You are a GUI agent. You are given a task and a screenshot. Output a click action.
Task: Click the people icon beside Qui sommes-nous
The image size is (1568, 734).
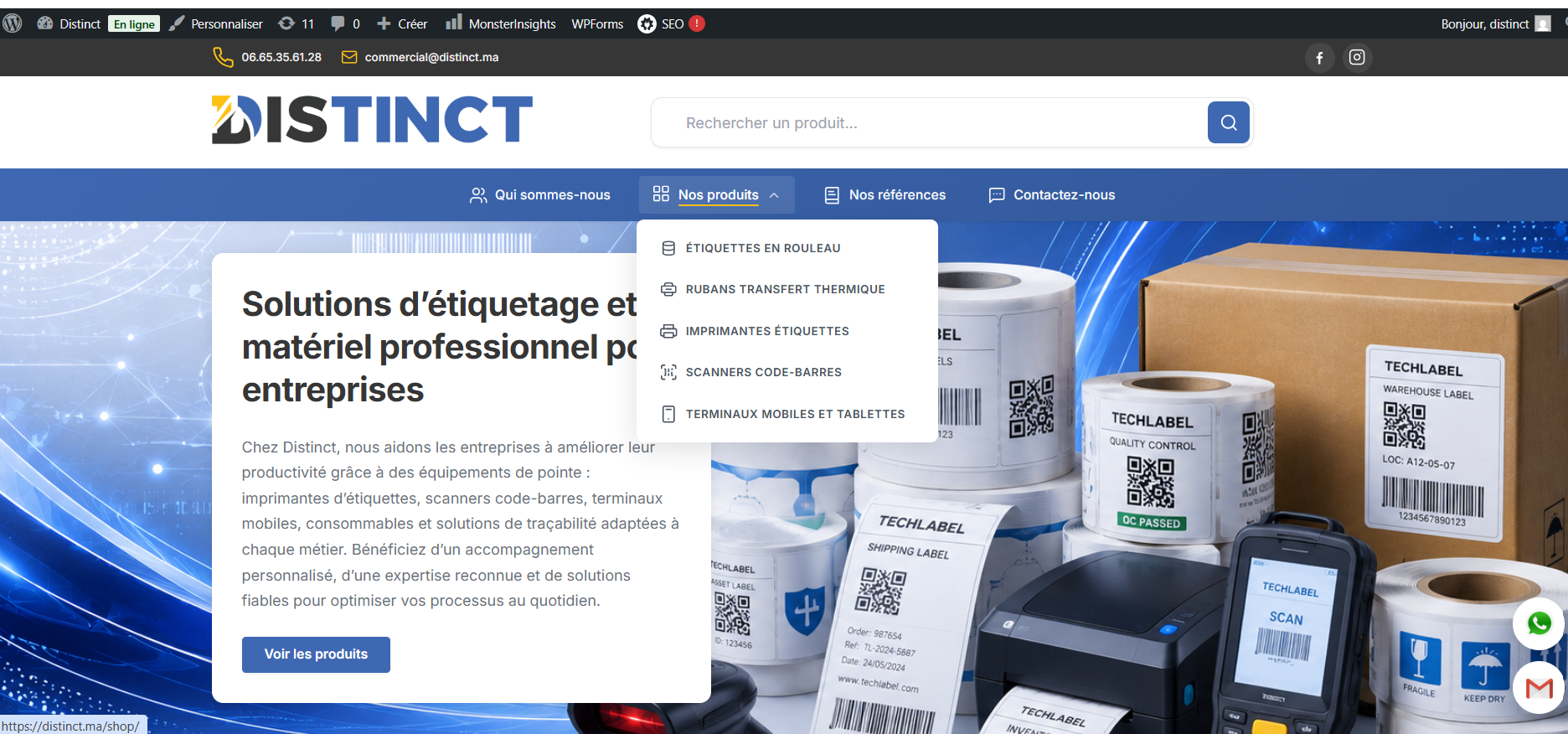coord(478,194)
